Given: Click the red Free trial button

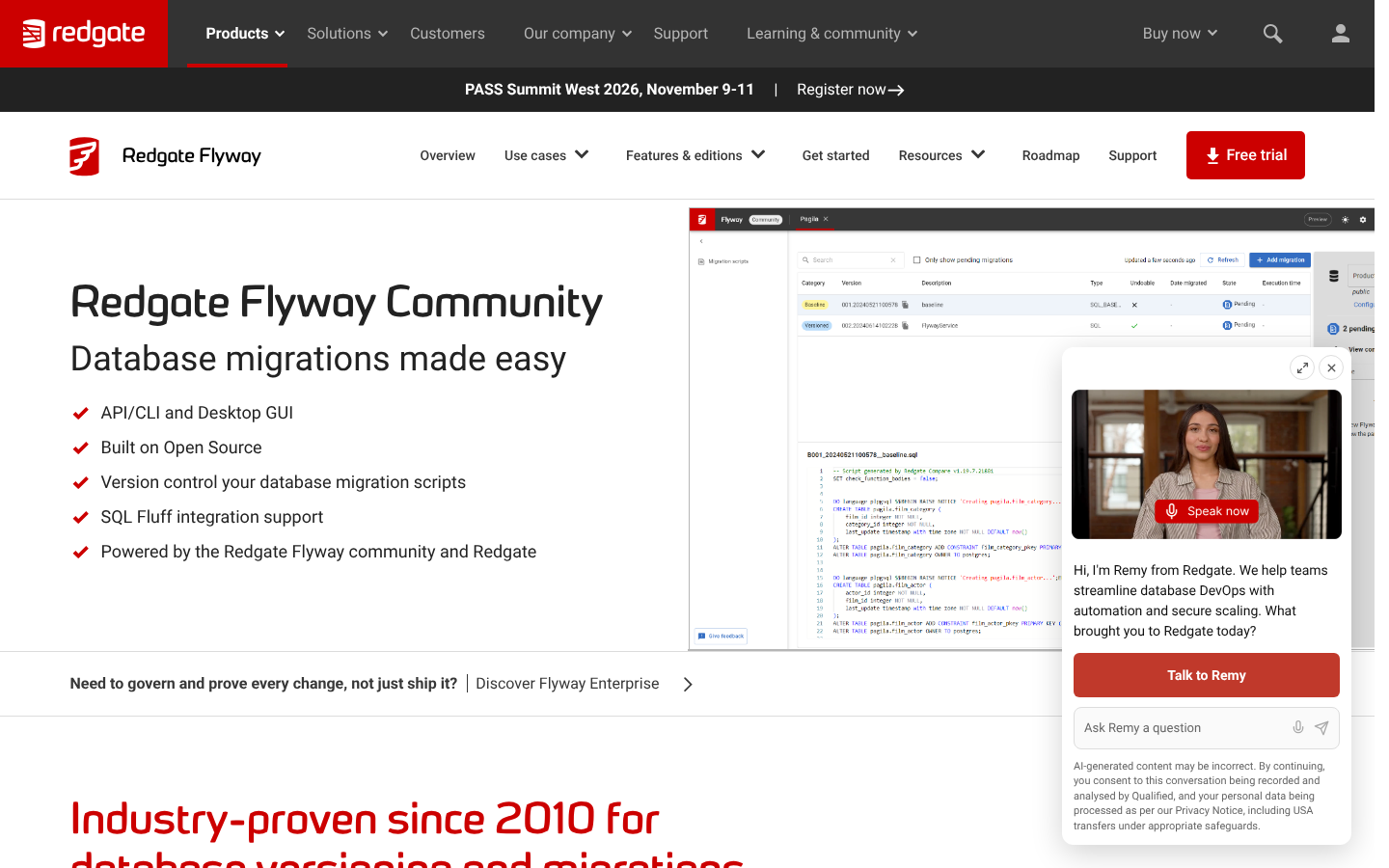Looking at the screenshot, I should tap(1245, 155).
